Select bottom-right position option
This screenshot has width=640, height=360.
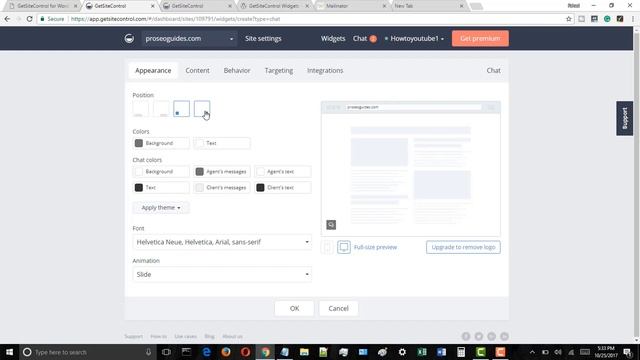pos(202,109)
